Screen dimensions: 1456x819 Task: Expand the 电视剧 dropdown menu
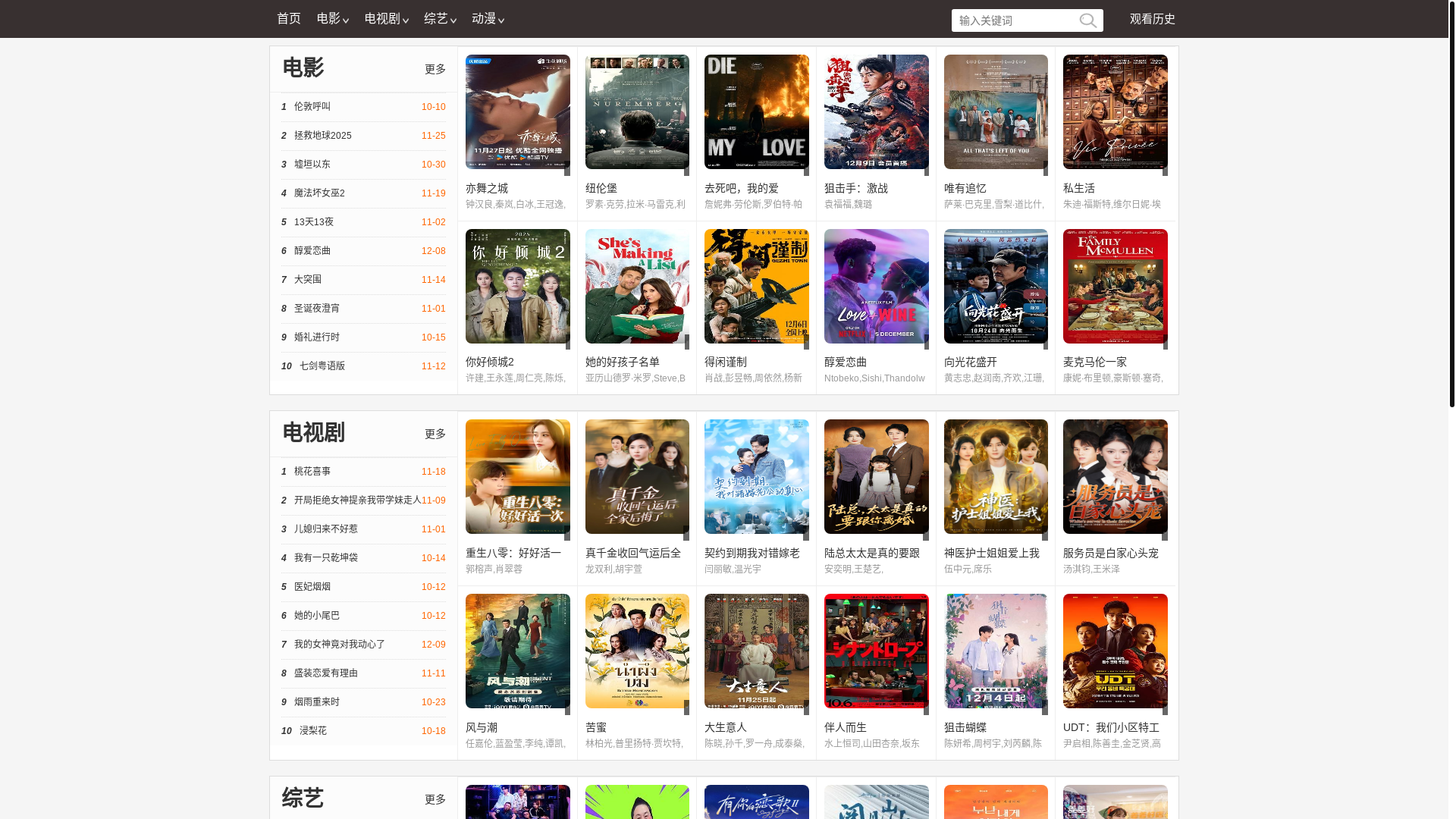(386, 19)
